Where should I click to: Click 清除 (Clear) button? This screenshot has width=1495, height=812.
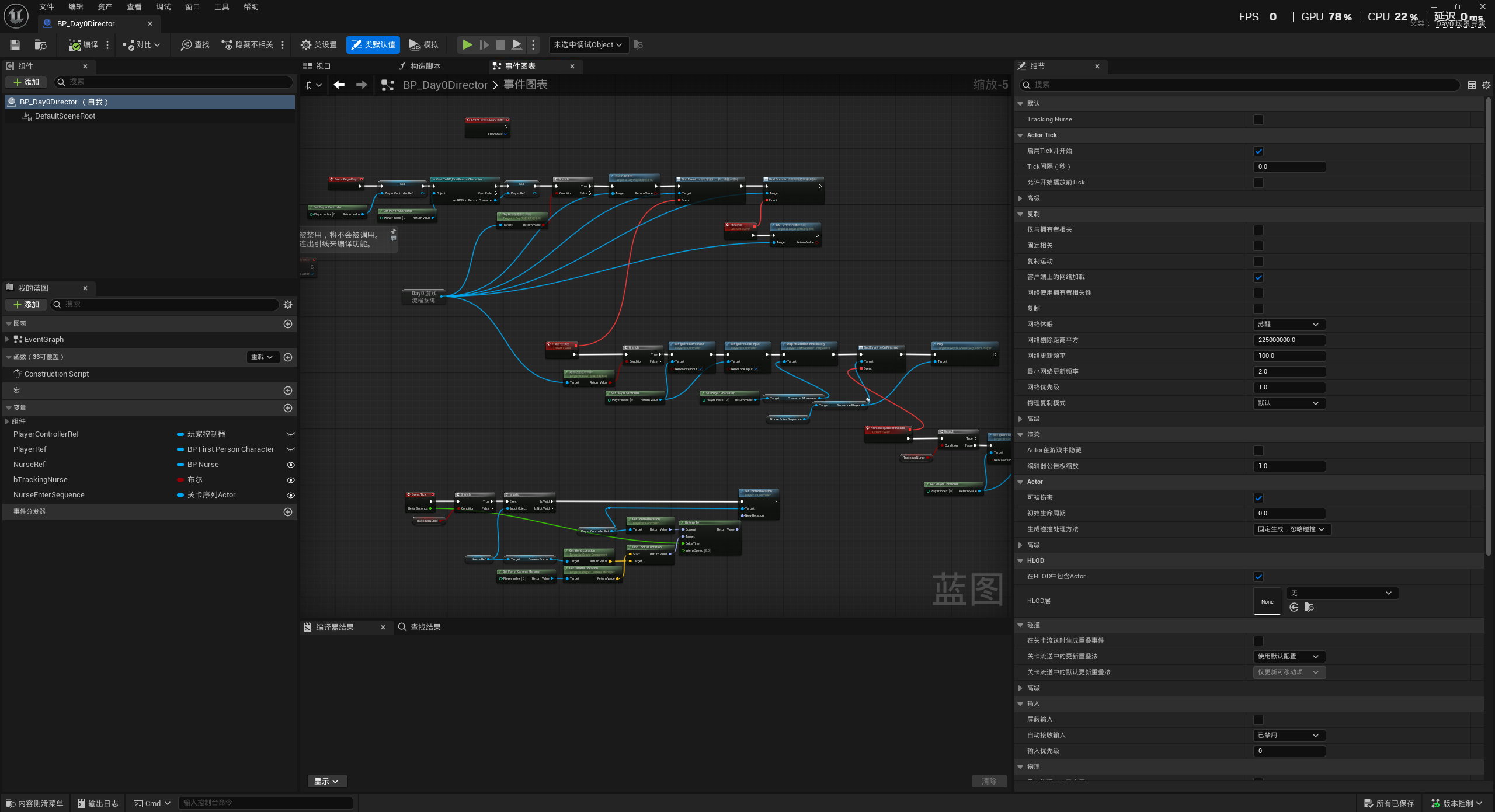pyautogui.click(x=989, y=782)
